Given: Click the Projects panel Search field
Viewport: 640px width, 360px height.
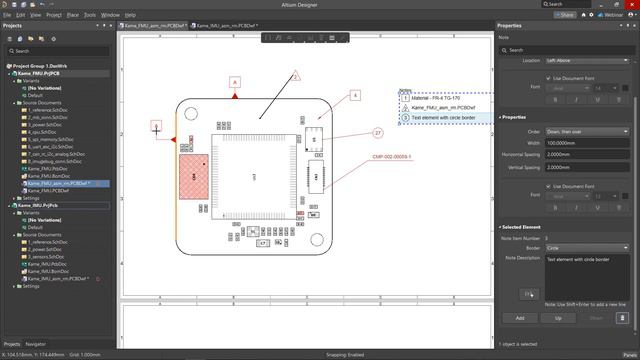Looking at the screenshot, I should point(58,51).
